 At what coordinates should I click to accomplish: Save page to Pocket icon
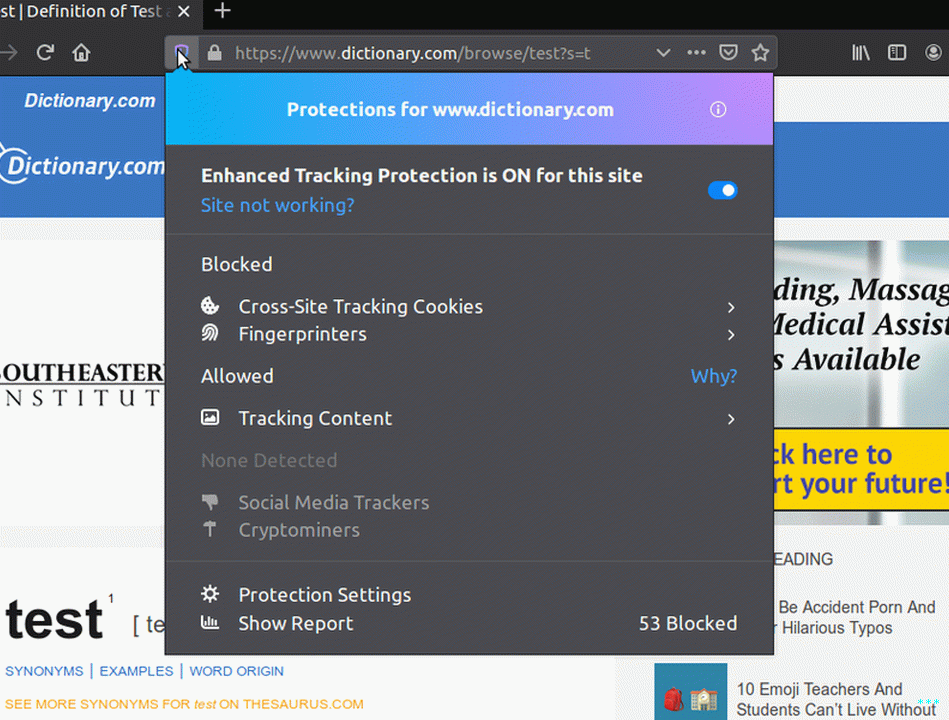click(730, 53)
